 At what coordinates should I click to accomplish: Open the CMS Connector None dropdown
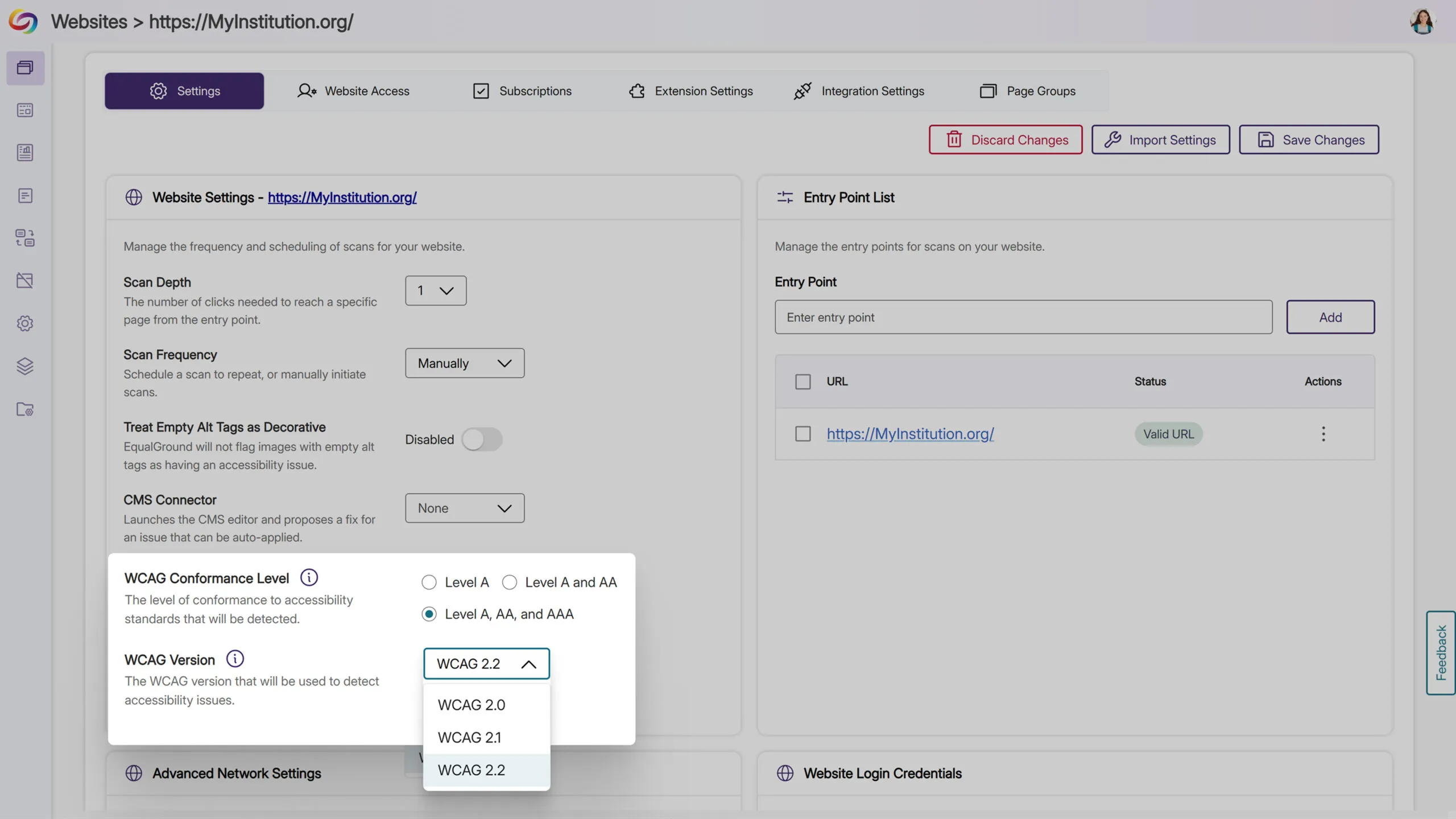[x=464, y=508]
